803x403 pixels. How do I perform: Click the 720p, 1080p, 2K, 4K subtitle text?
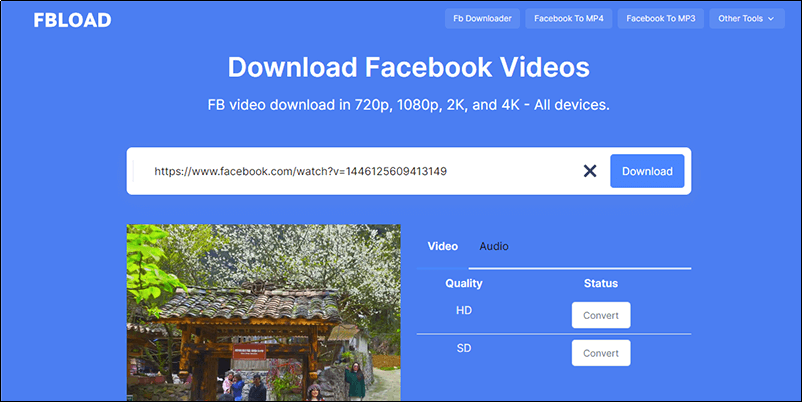pyautogui.click(x=408, y=104)
